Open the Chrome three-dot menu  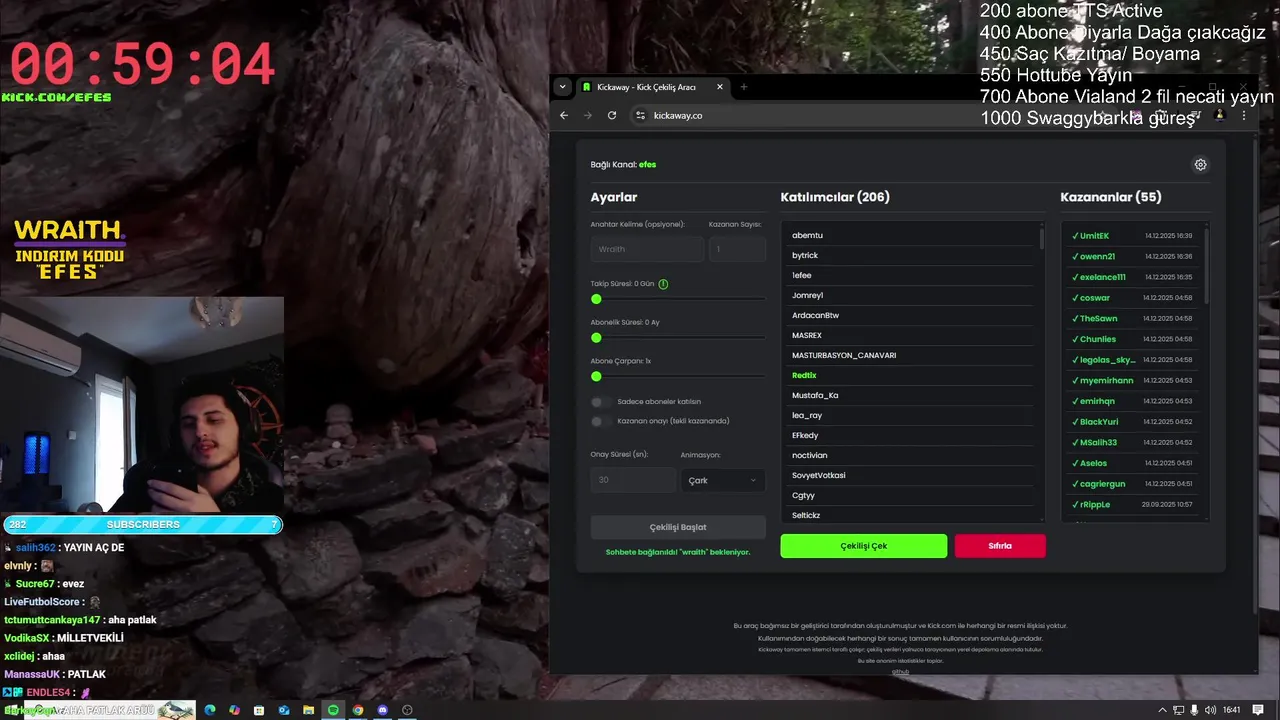(x=1244, y=115)
